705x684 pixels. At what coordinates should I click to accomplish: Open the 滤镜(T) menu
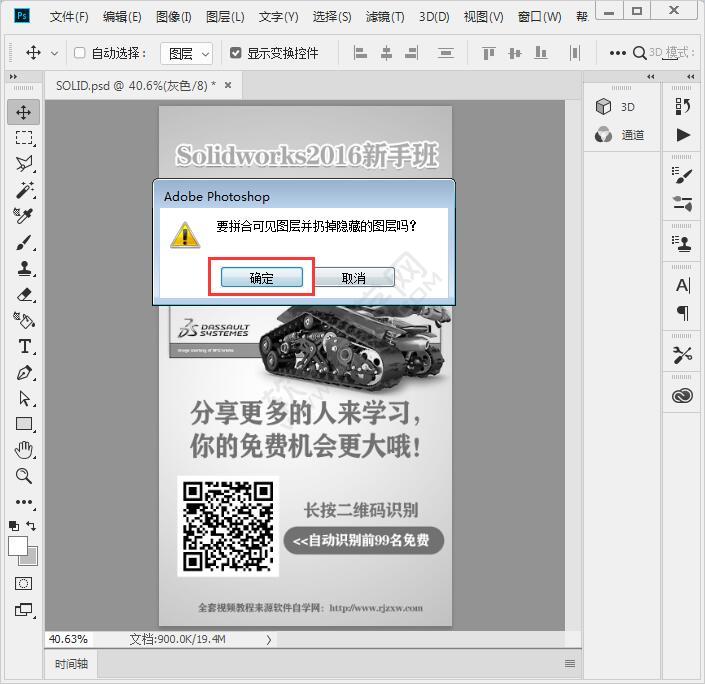pos(385,17)
